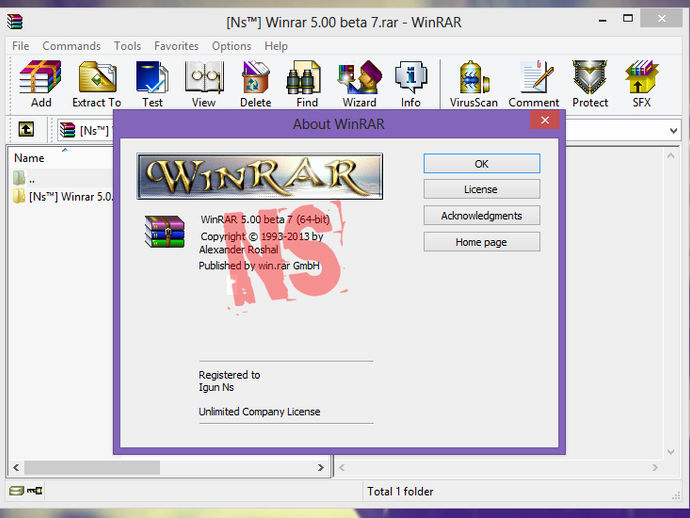This screenshot has height=518, width=690.
Task: Open the Options menu
Action: pos(231,46)
